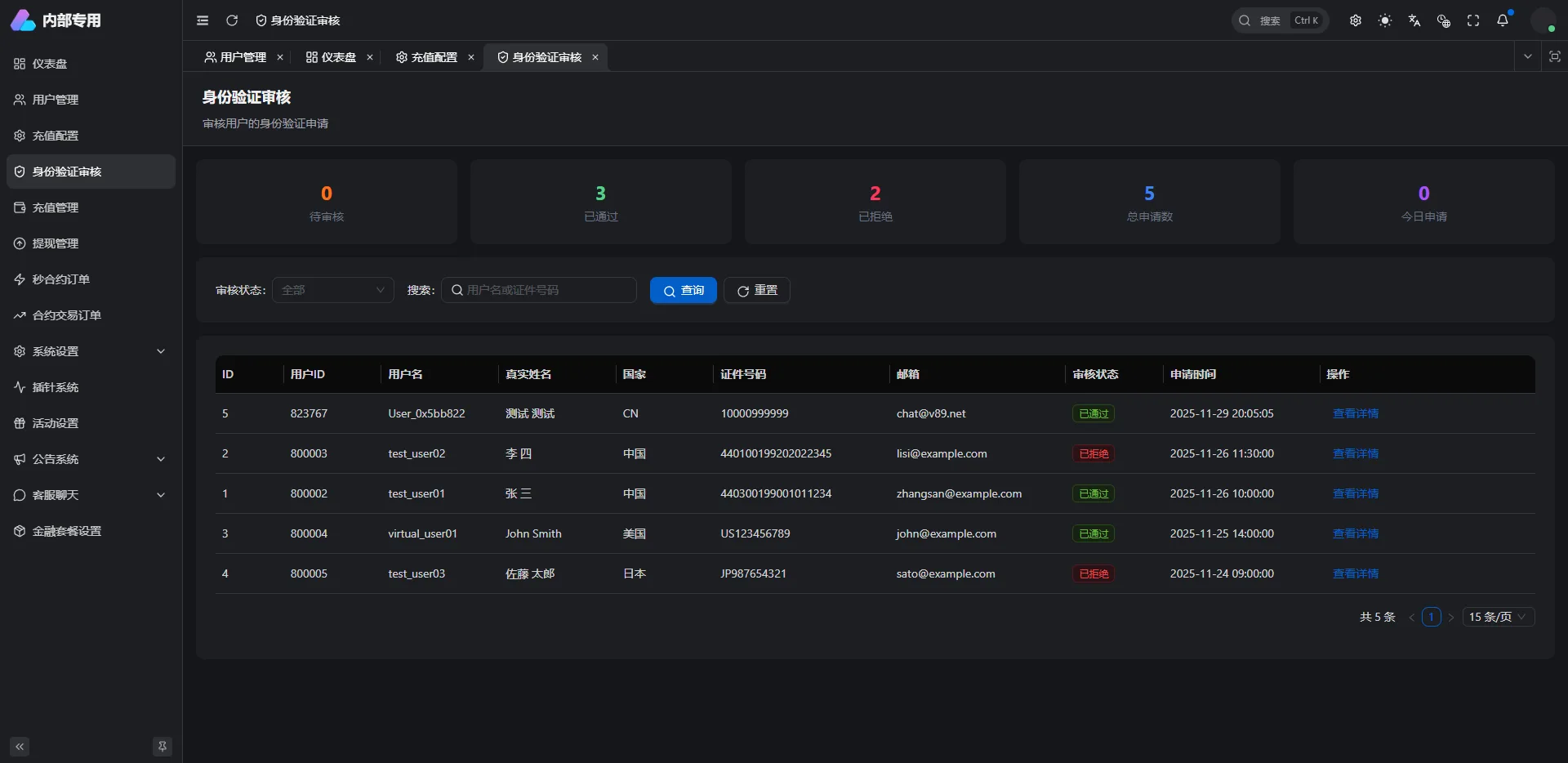
Task: Toggle the sidebar with the hamburger icon
Action: [x=203, y=20]
